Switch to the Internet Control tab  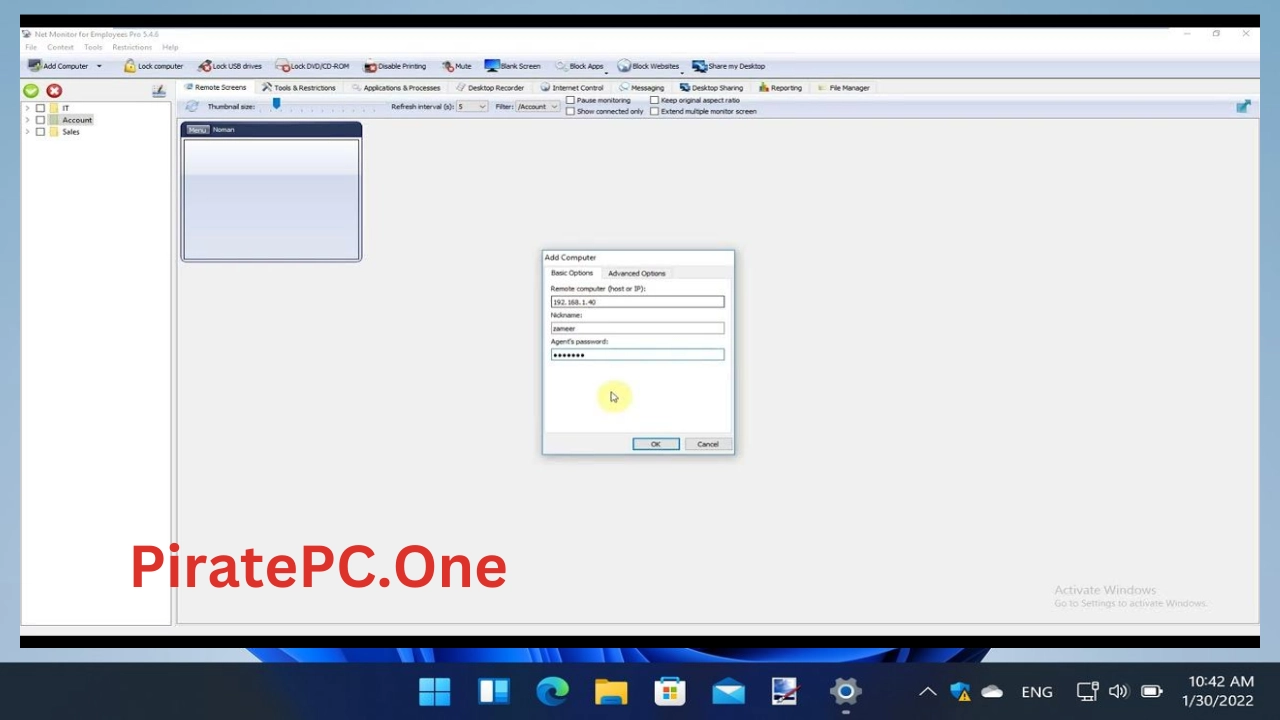coord(572,87)
